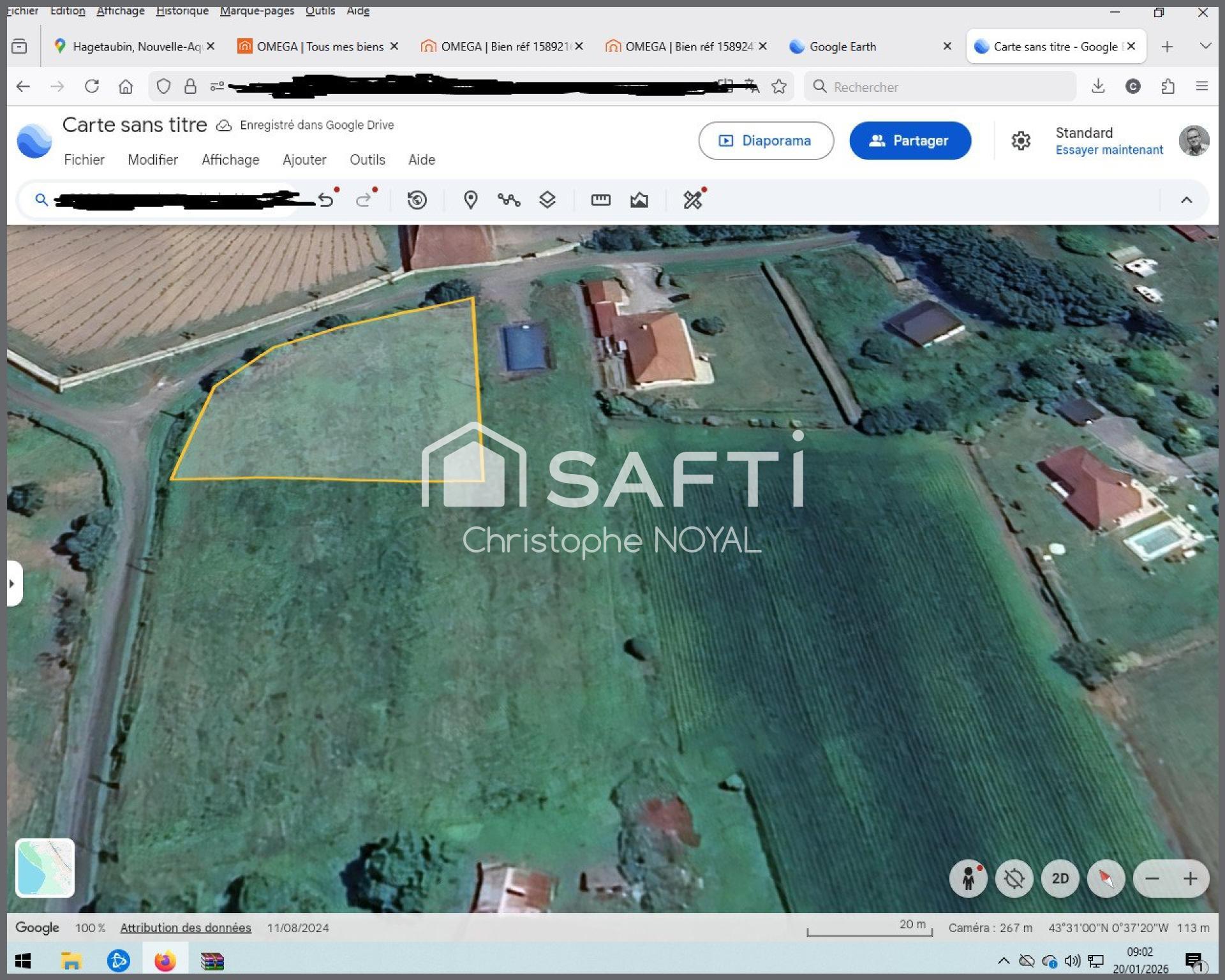Click the undo arrow in toolbar
1225x980 pixels.
point(326,200)
